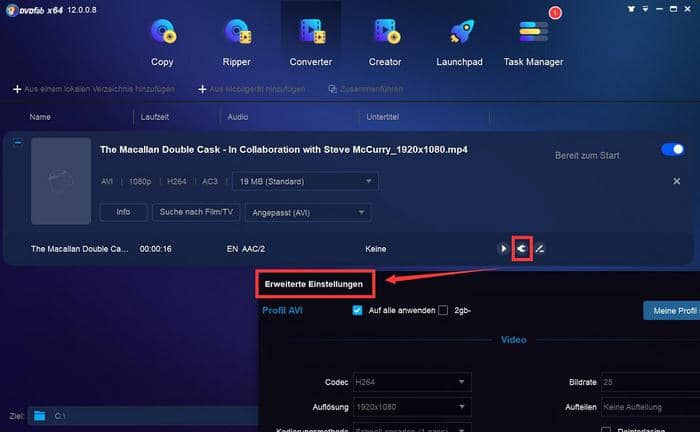Click the Audio column header
Viewport: 700px width, 432px height.
click(x=238, y=117)
